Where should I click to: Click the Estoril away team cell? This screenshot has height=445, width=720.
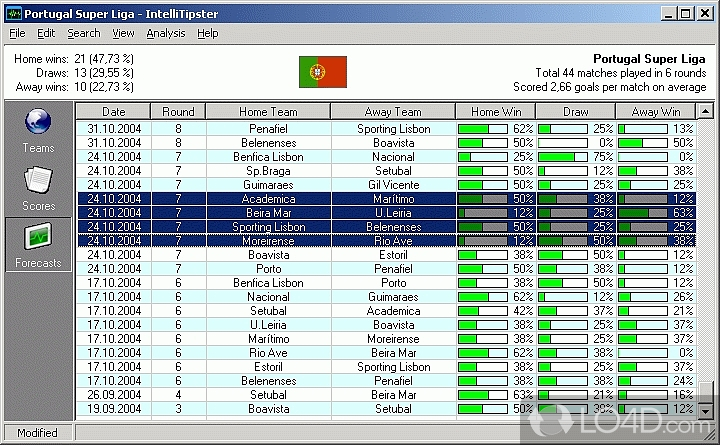(394, 255)
